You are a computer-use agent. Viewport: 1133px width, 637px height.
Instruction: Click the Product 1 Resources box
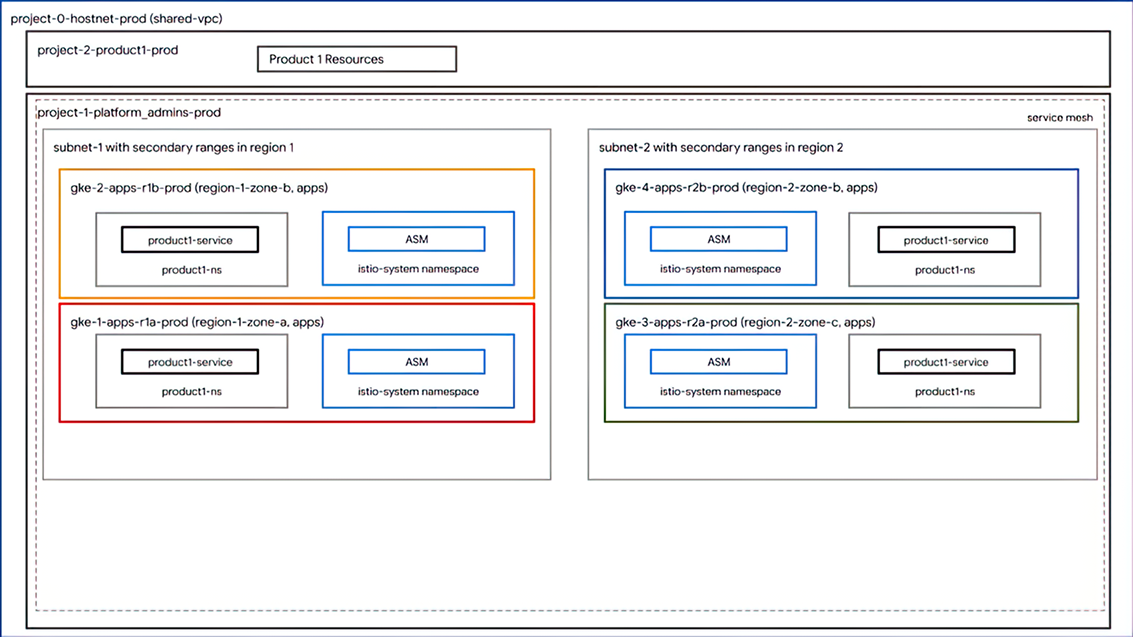click(x=357, y=59)
